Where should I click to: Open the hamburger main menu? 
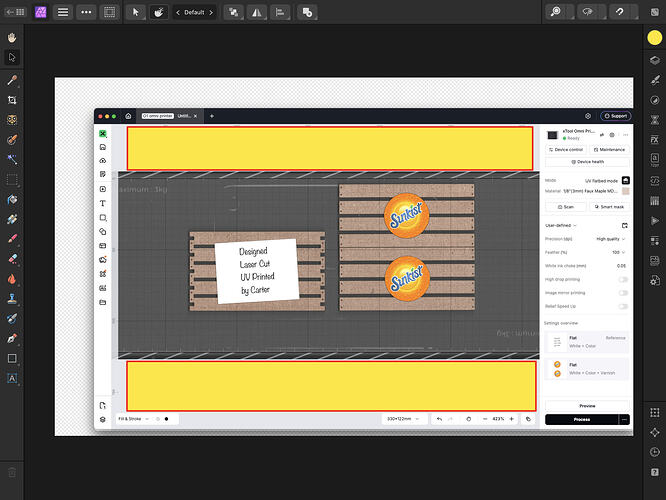tap(63, 12)
